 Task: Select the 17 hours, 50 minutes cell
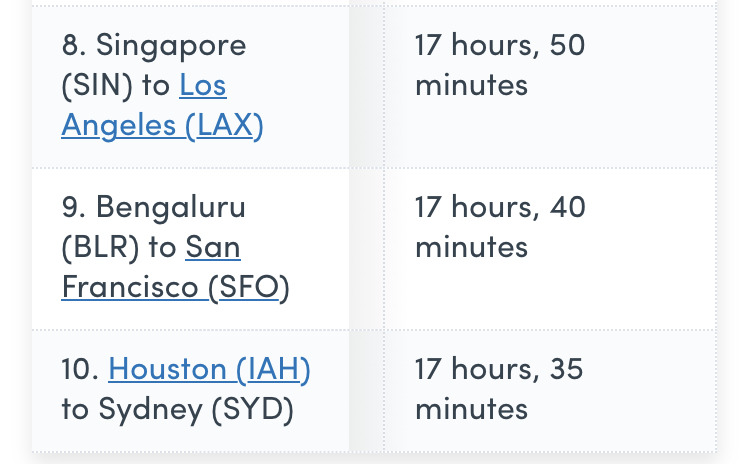[x=550, y=87]
